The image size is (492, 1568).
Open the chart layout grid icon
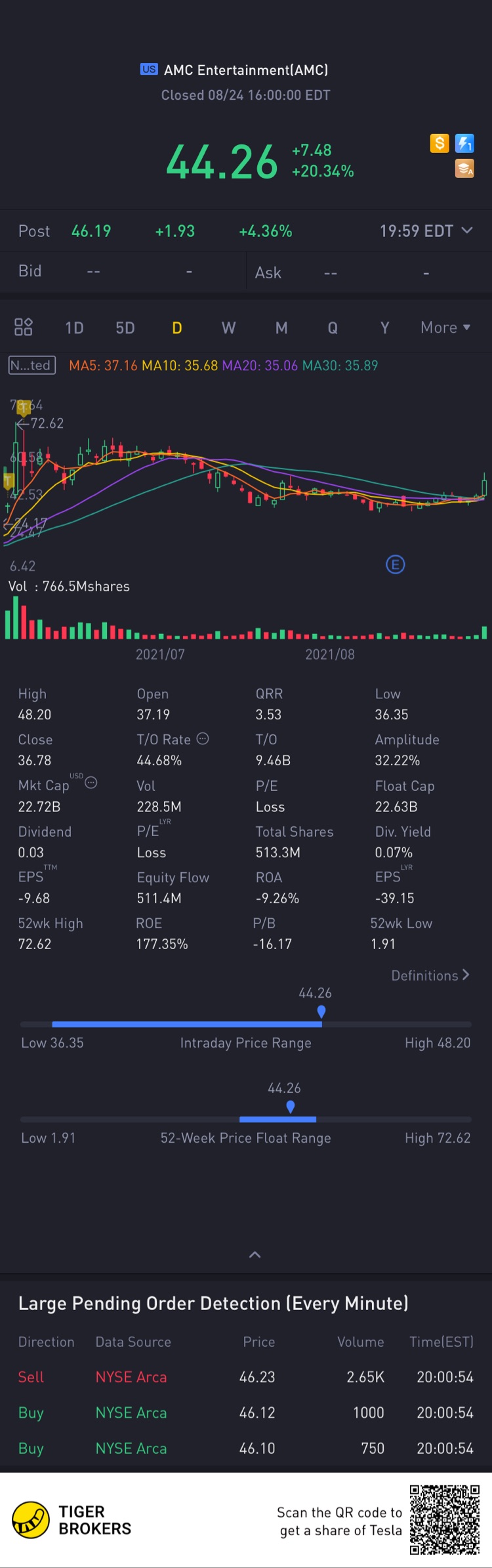pyautogui.click(x=24, y=327)
